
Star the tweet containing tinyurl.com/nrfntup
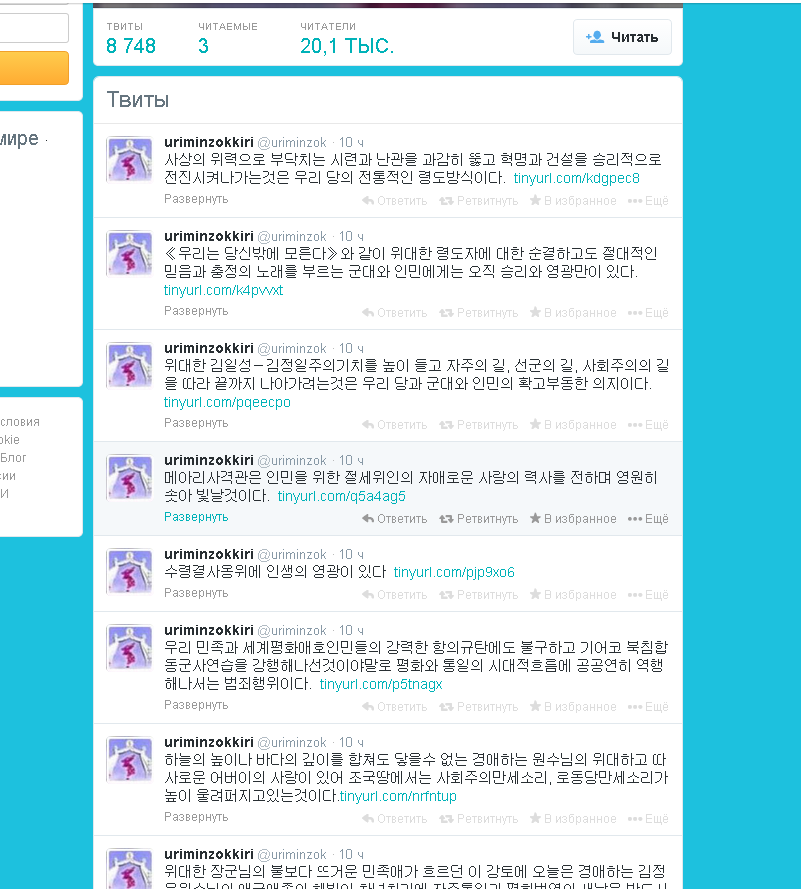click(573, 819)
